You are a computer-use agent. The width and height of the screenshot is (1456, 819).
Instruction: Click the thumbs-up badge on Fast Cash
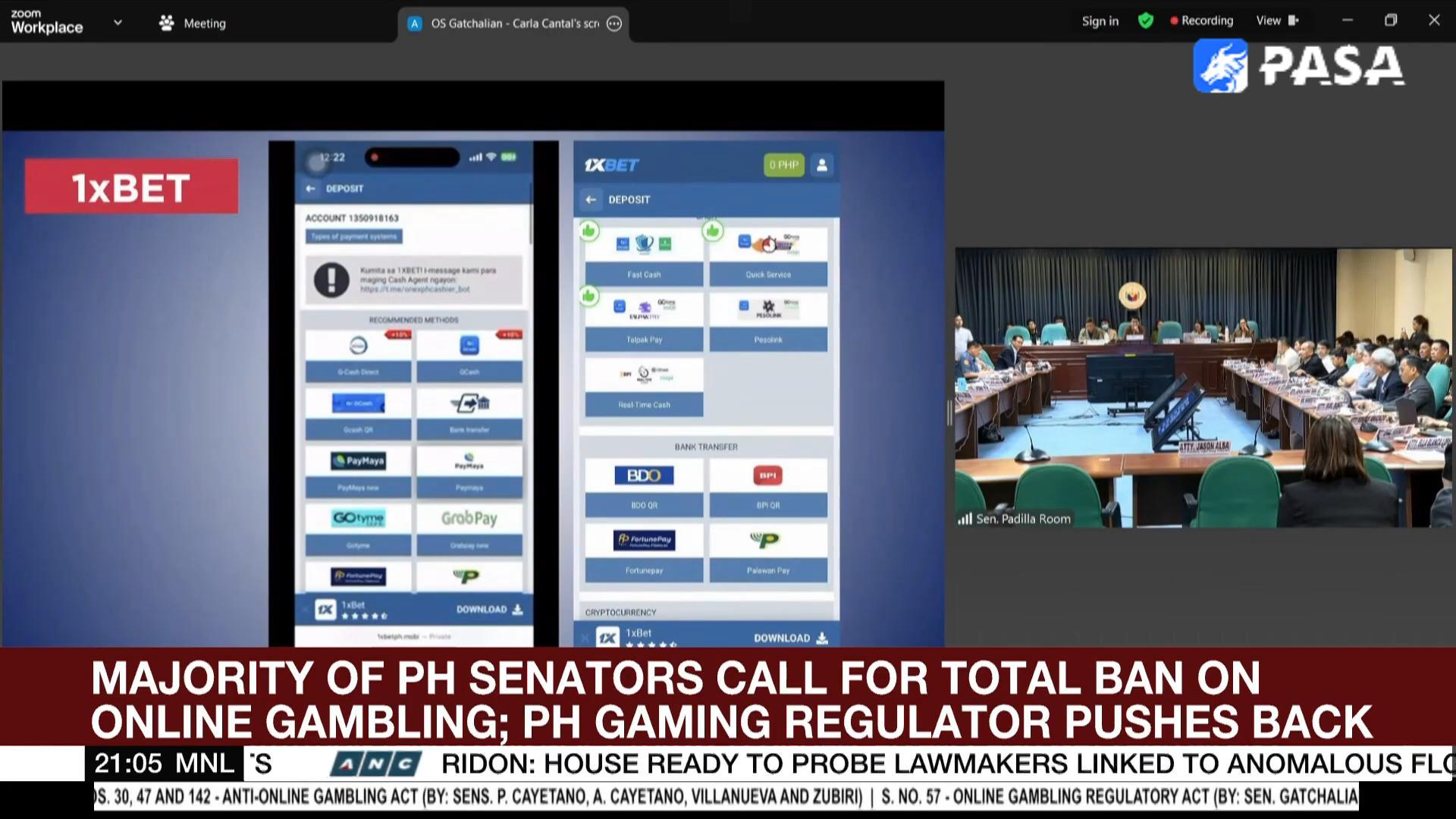point(589,231)
